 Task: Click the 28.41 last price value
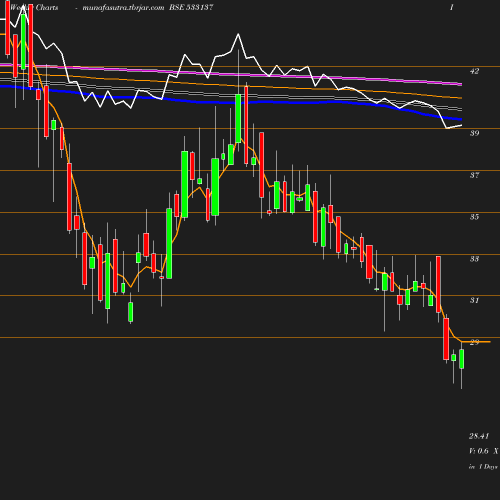point(479,436)
